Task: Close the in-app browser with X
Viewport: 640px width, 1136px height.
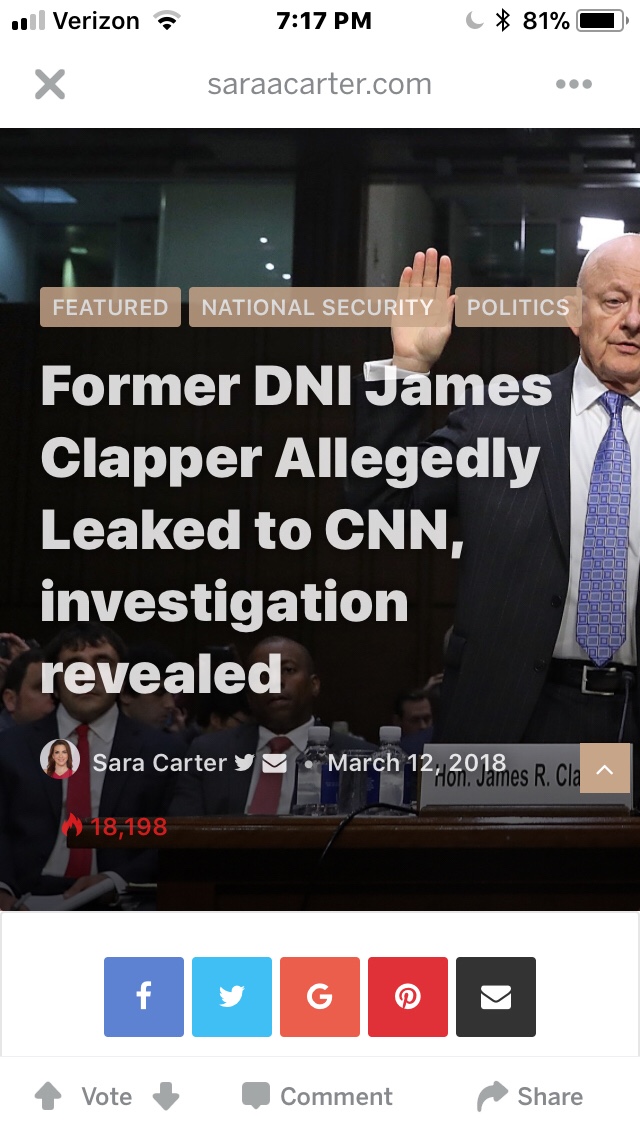Action: click(x=50, y=84)
